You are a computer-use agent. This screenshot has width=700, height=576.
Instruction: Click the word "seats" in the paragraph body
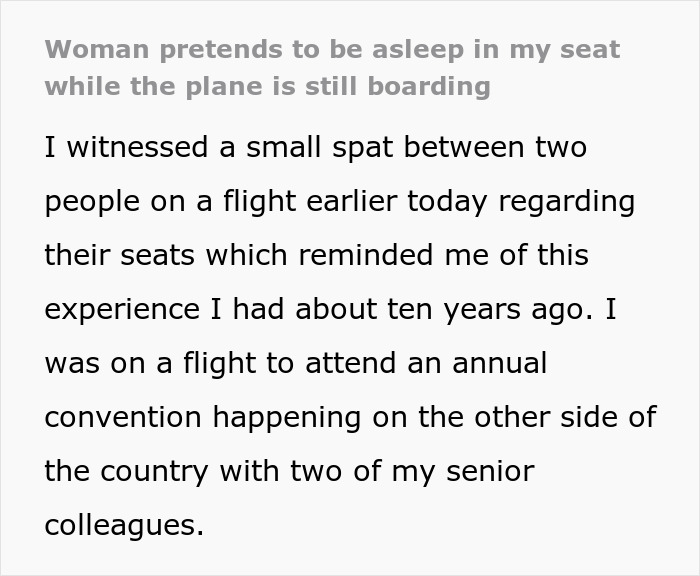159,255
